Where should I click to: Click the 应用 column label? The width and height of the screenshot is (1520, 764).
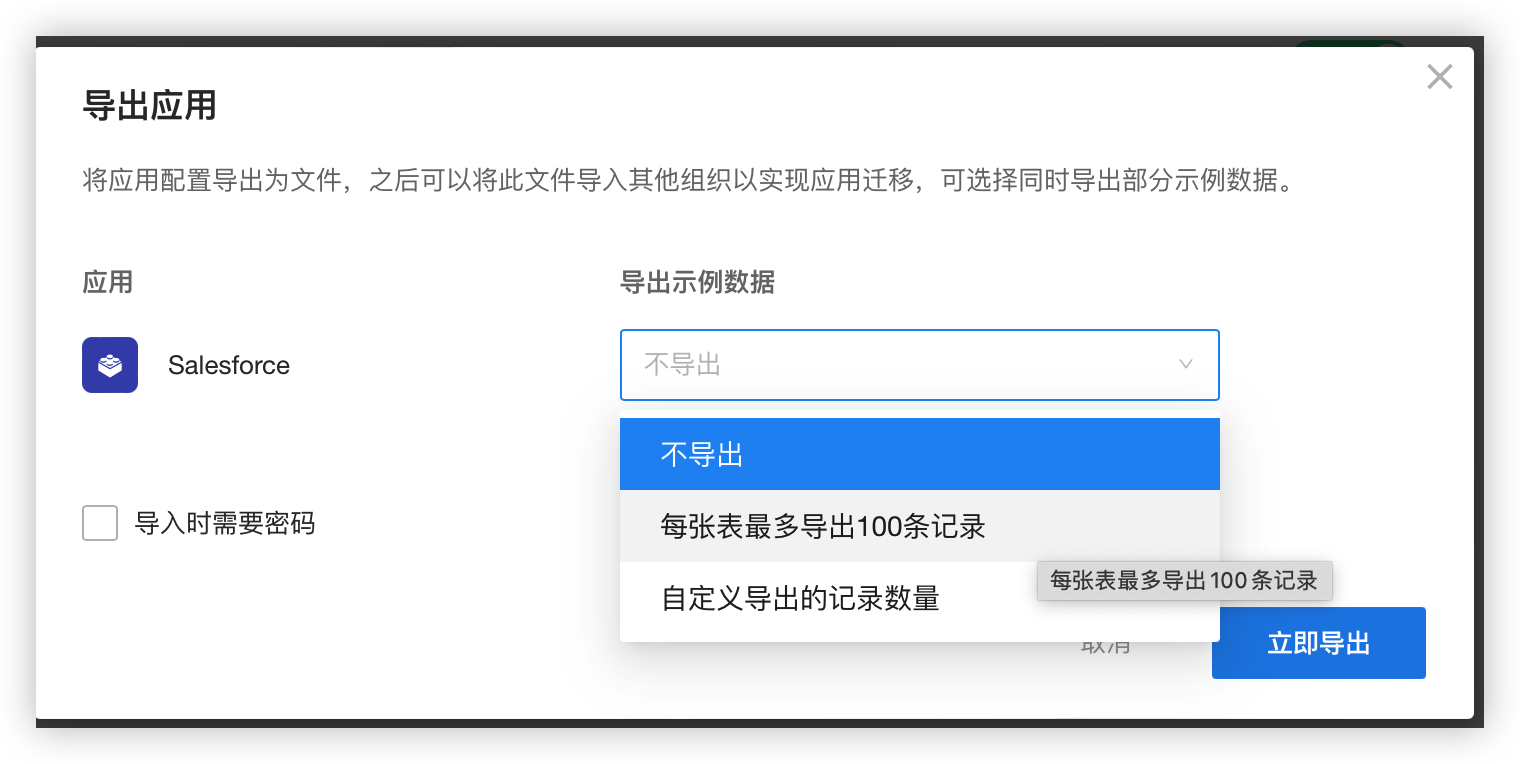[x=105, y=283]
